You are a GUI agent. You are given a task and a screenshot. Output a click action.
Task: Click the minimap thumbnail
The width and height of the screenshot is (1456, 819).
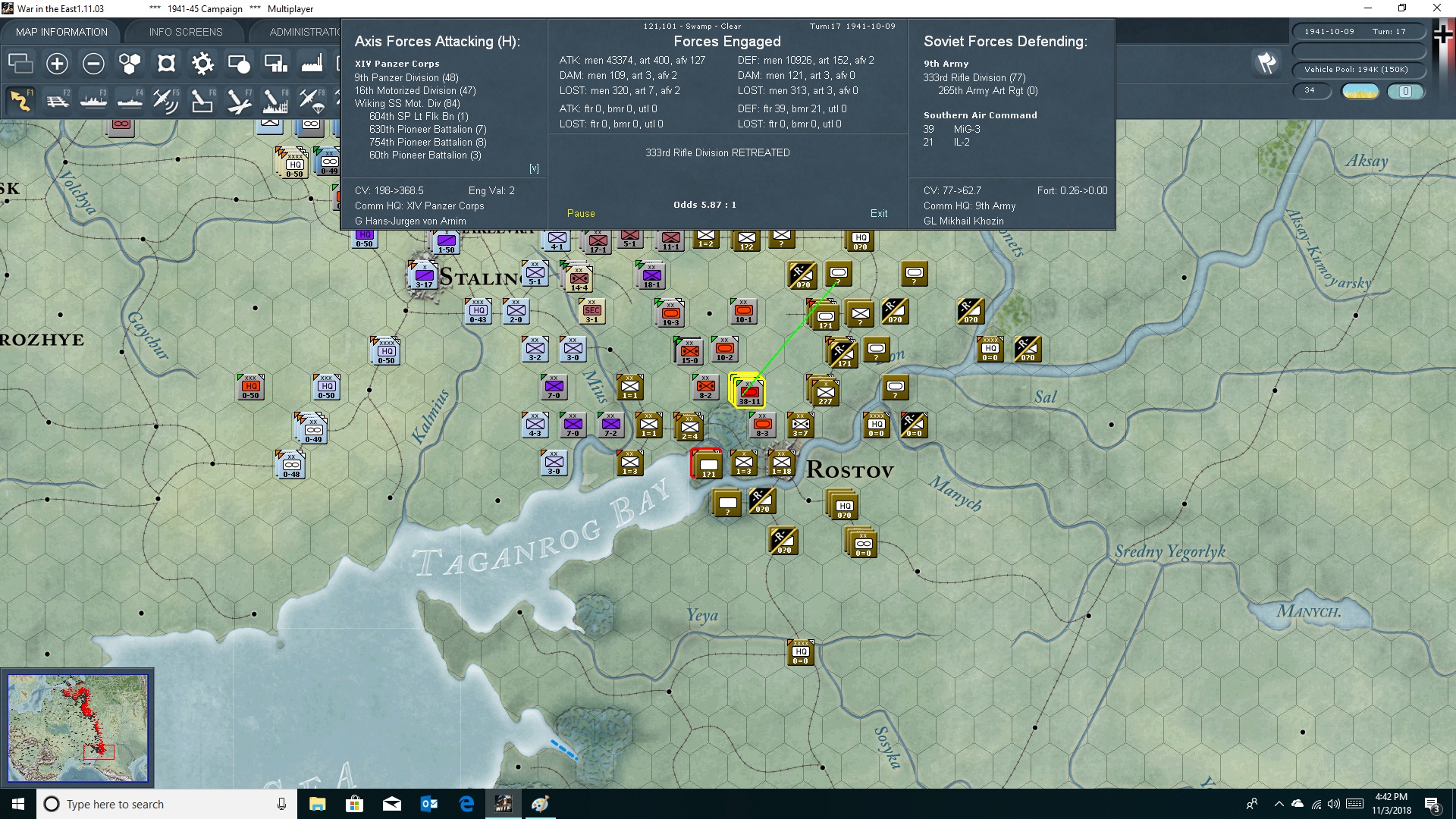pos(77,728)
